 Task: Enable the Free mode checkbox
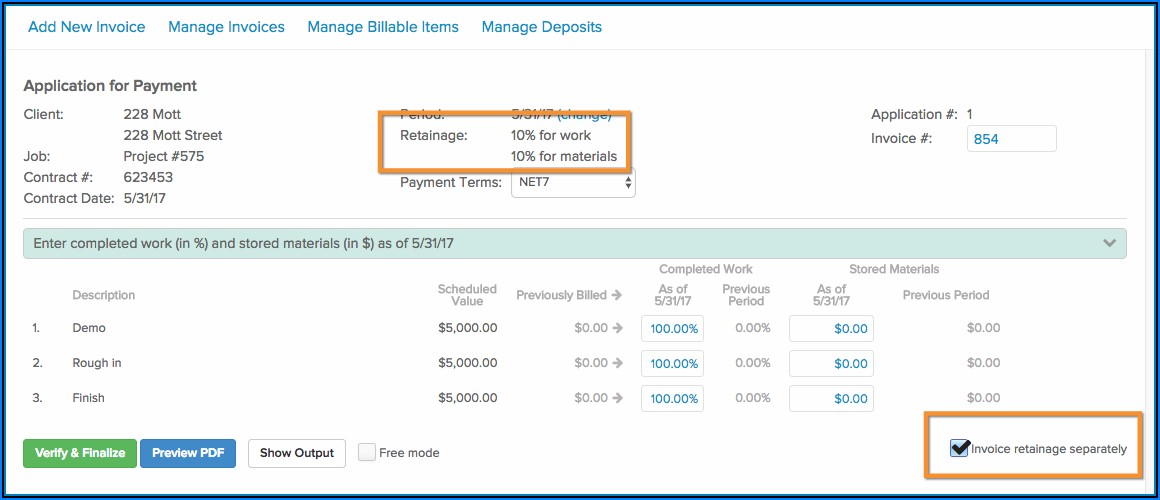coord(367,453)
